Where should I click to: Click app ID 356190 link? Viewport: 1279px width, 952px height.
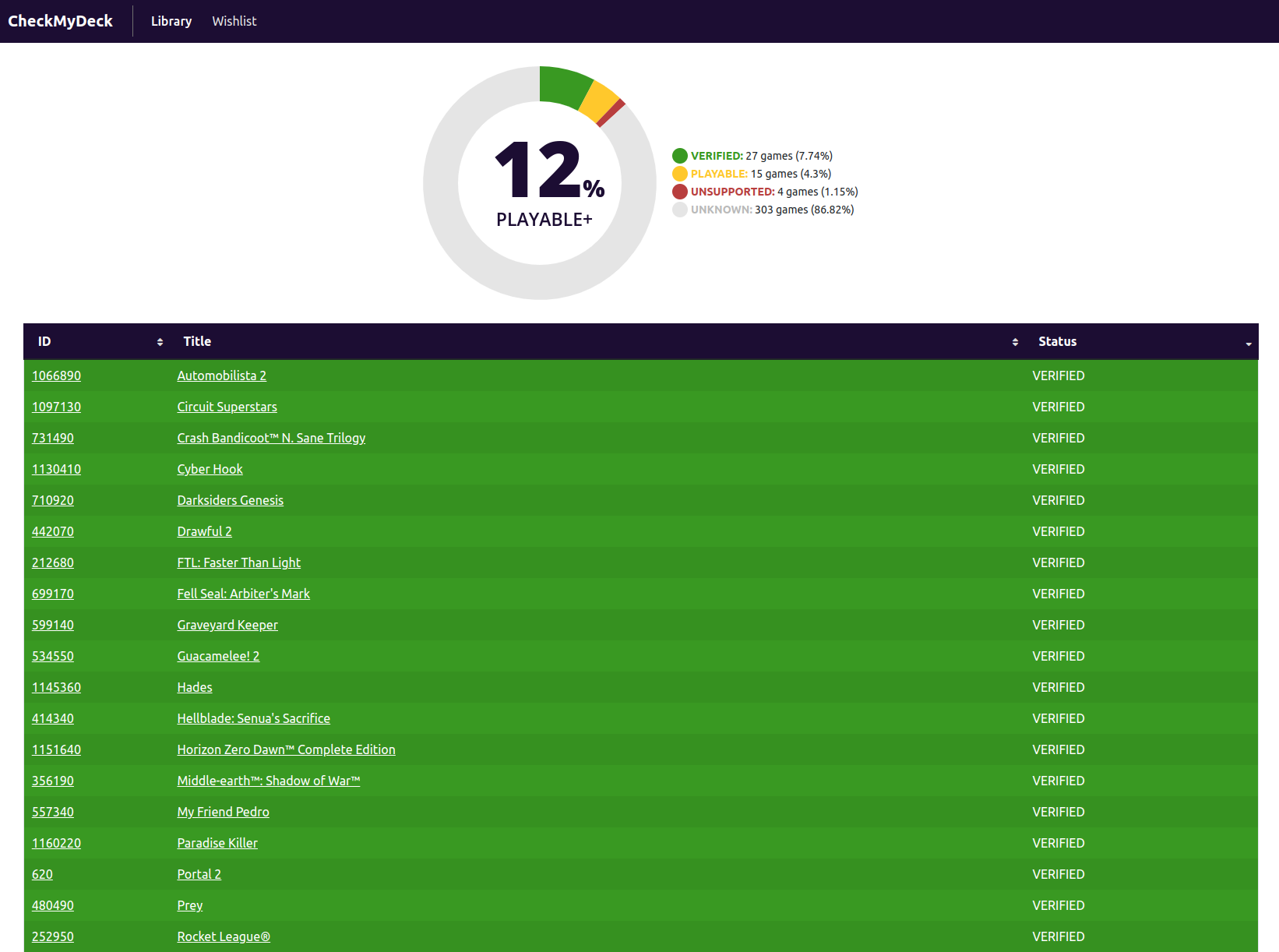53,781
